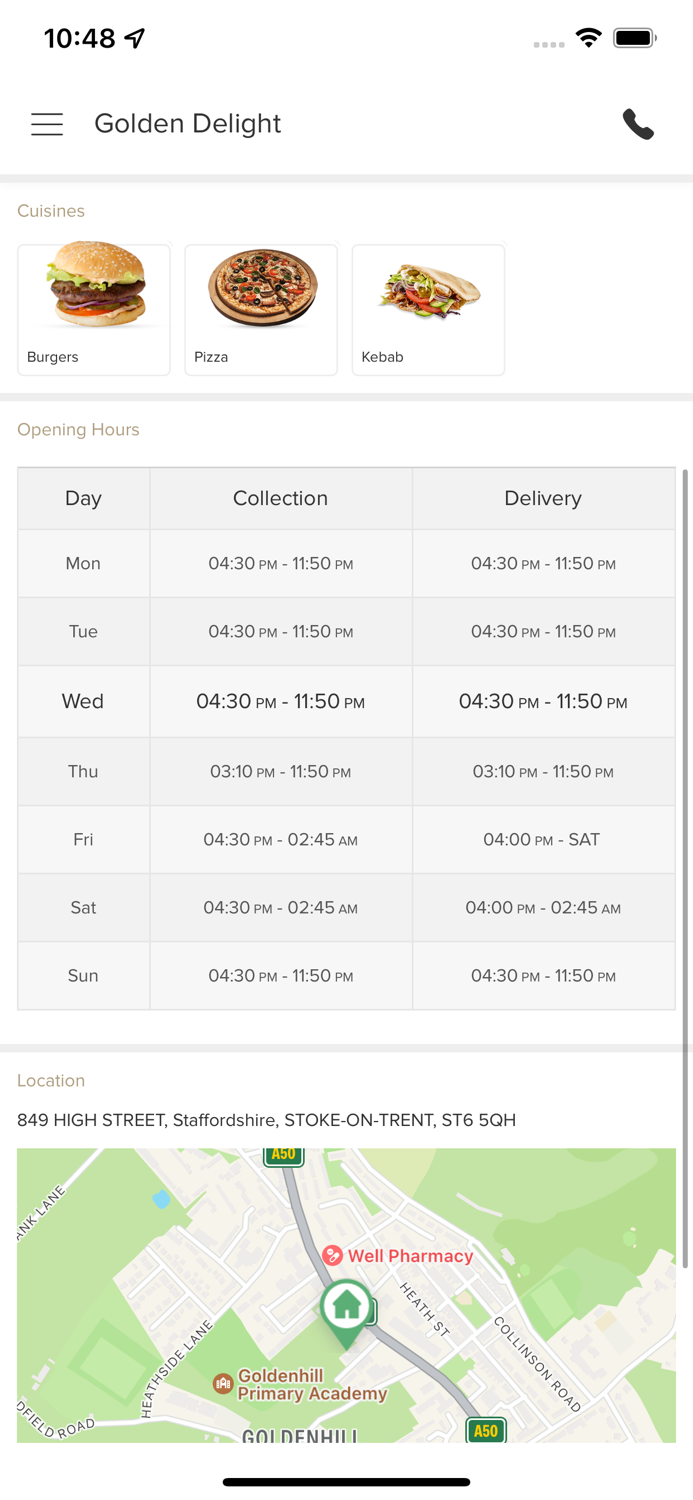
Task: Tap the Golden Delight title
Action: [188, 124]
